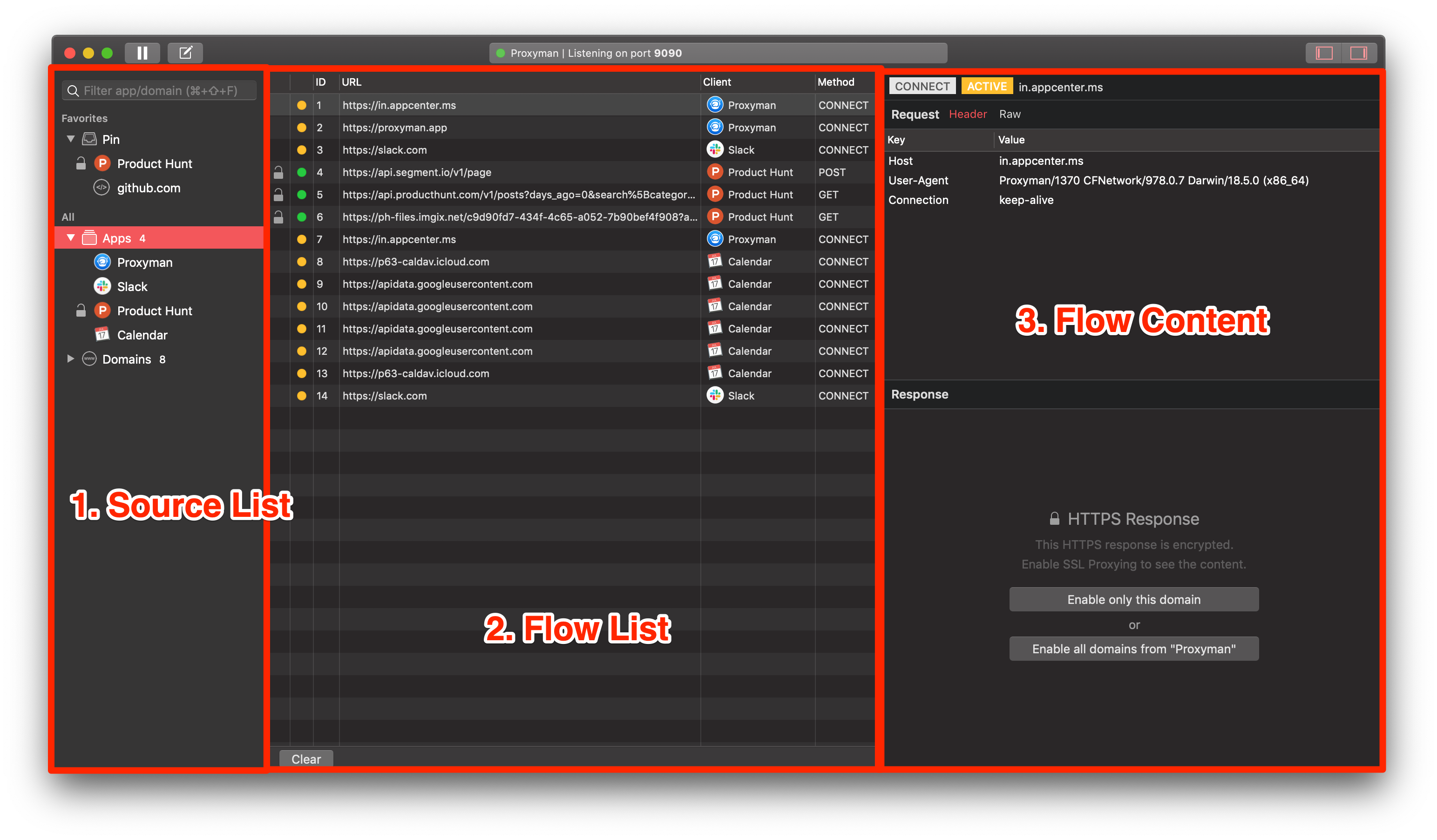Collapse the Apps group
This screenshot has width=1437, height=840.
(x=70, y=238)
